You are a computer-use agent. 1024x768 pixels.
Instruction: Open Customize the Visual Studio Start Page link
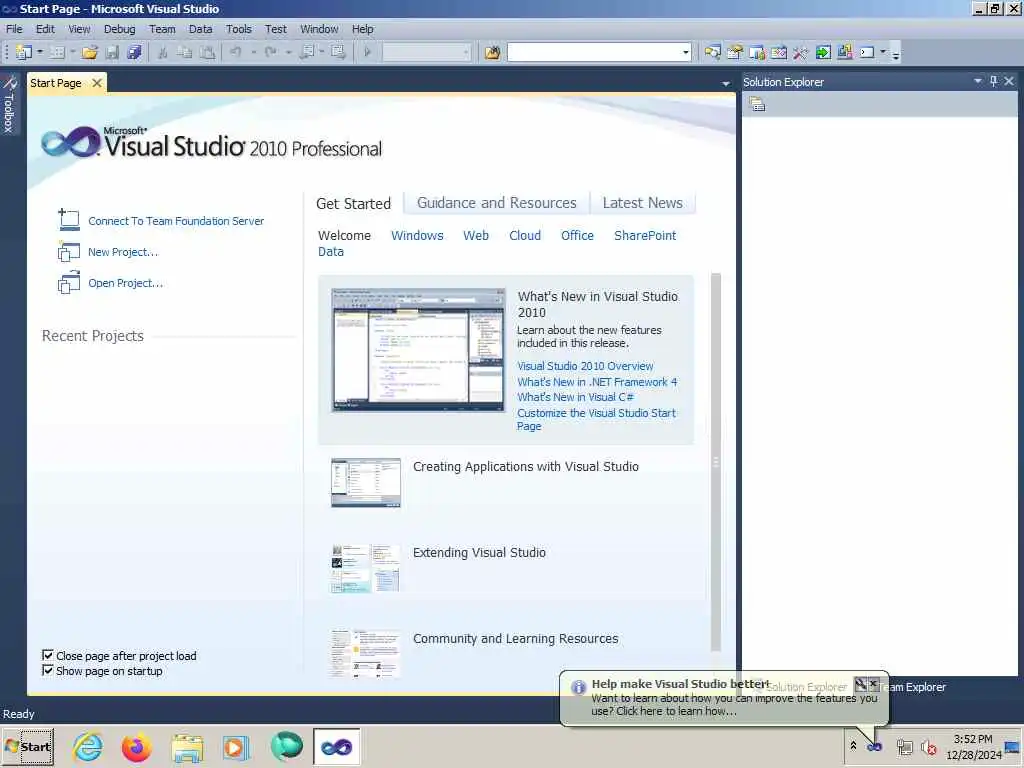click(596, 419)
